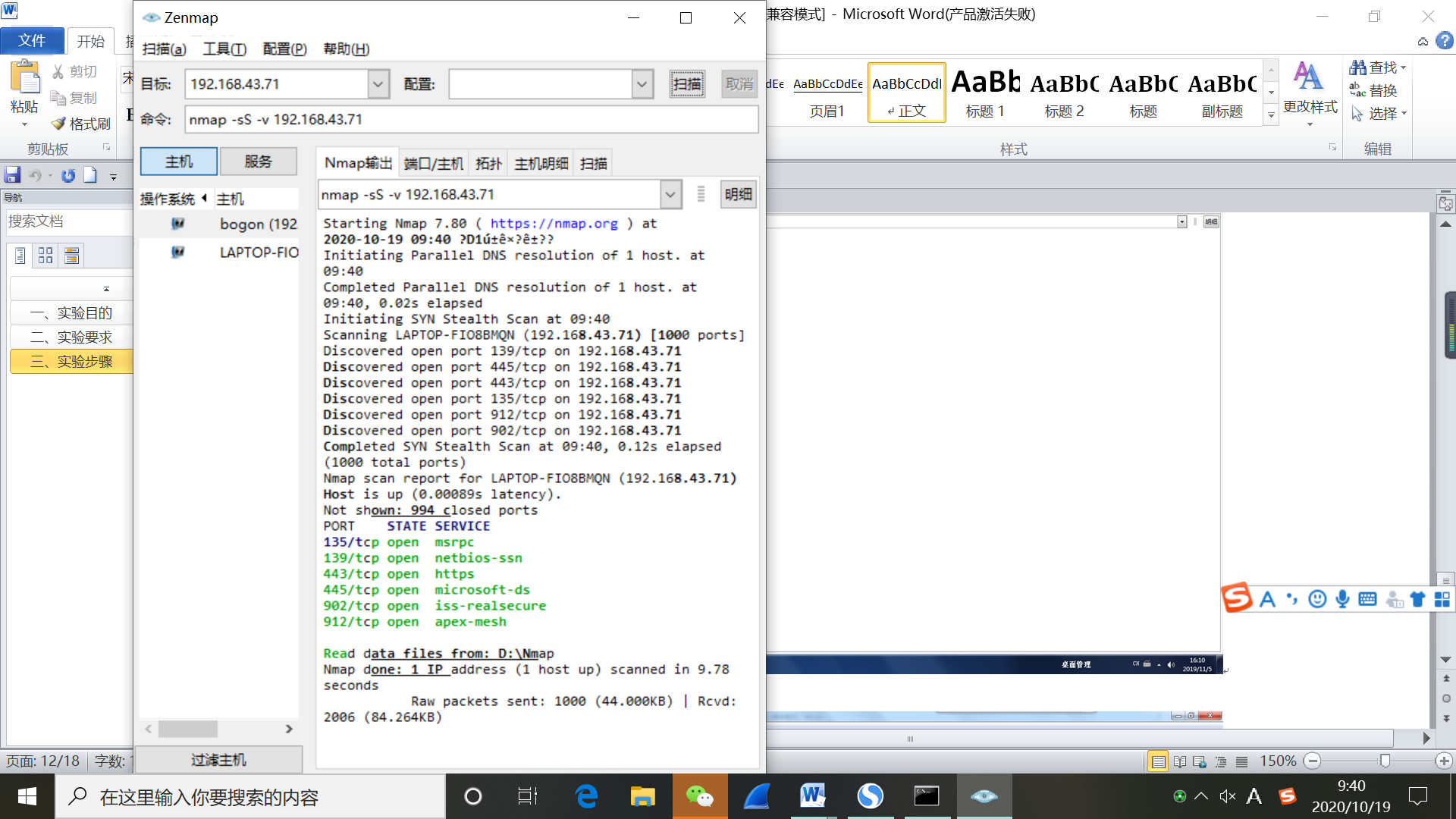This screenshot has height=819, width=1456.
Task: Click the Zenmap output options grip icon
Action: click(701, 194)
